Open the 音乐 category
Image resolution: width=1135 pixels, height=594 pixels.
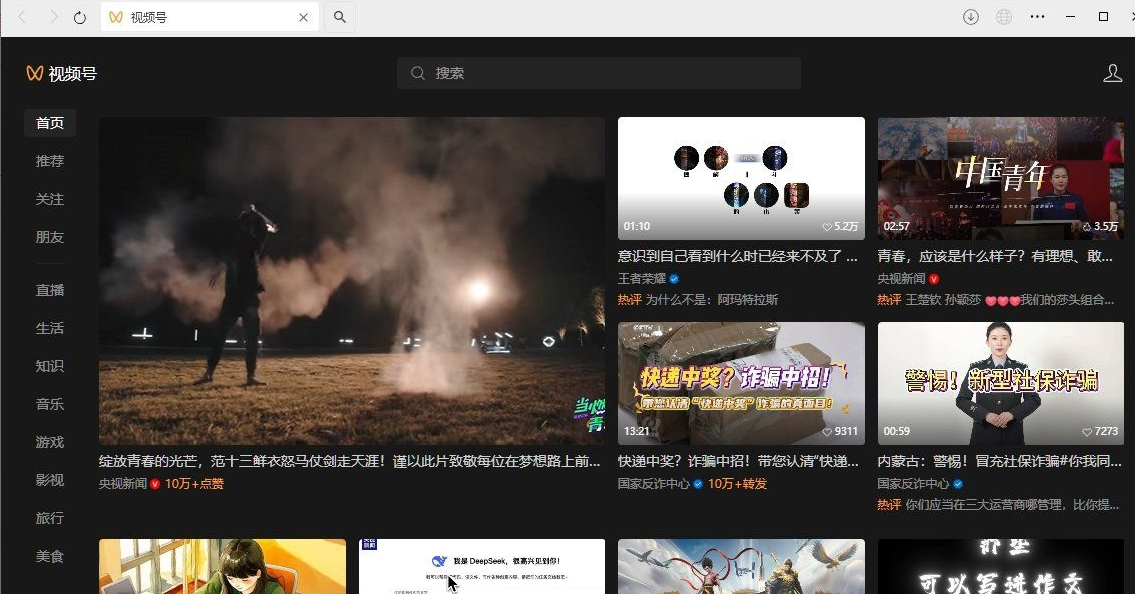coord(49,404)
